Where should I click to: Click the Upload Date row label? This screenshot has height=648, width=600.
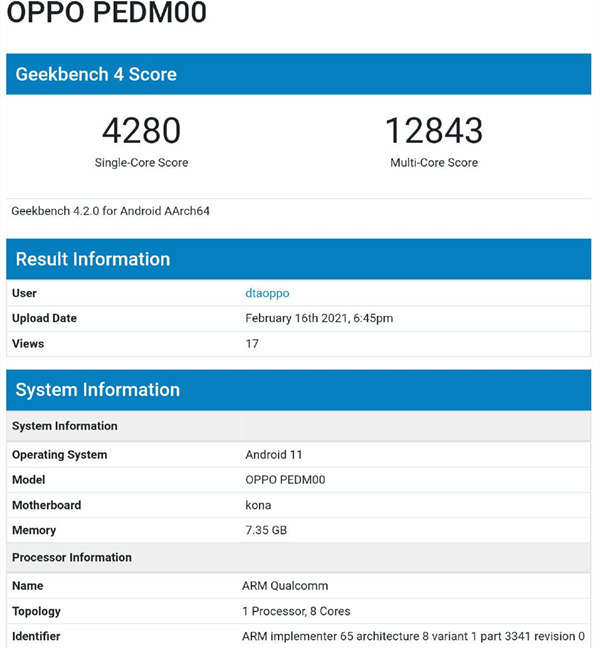click(44, 318)
